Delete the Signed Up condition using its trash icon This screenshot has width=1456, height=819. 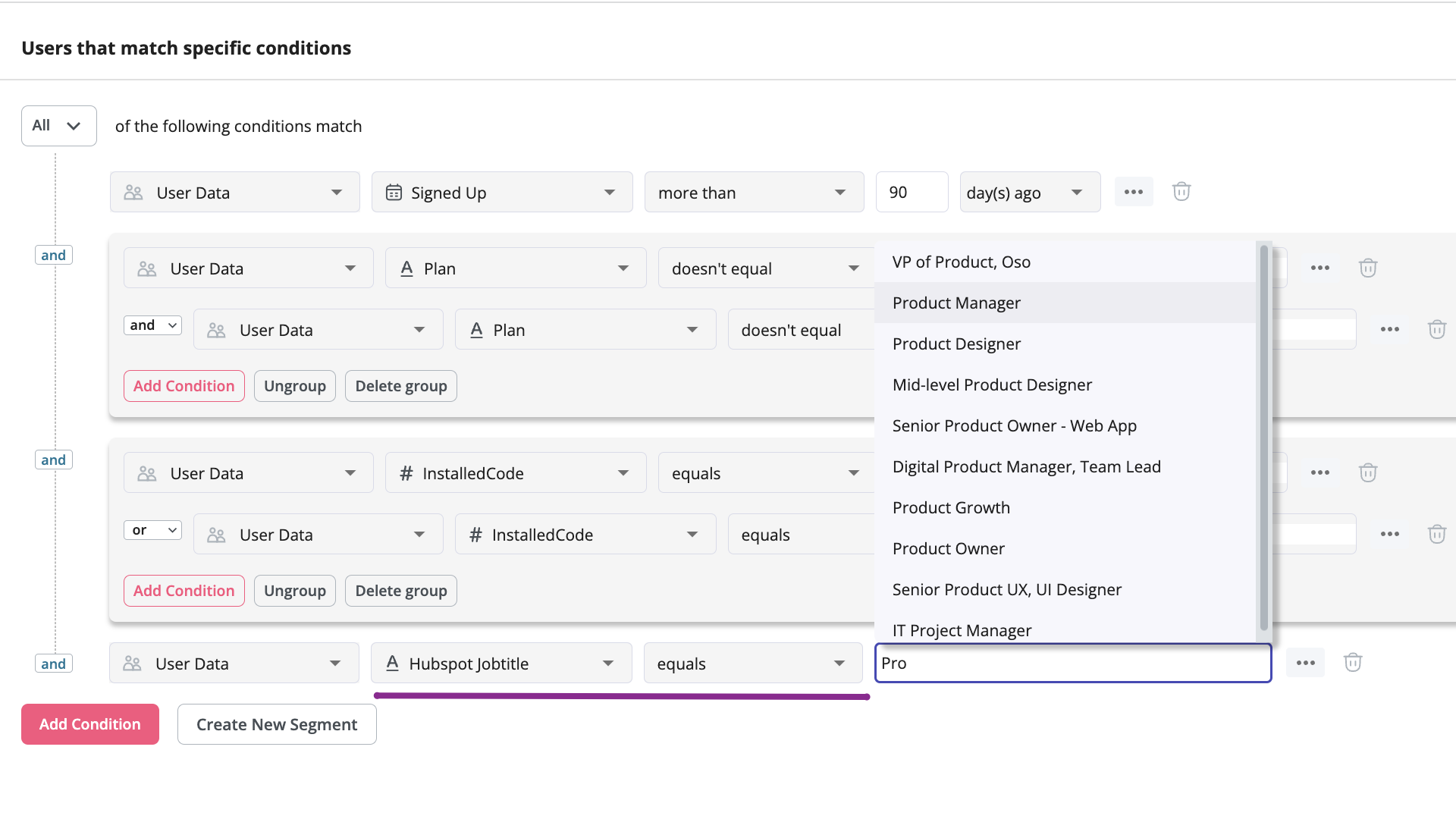(x=1181, y=191)
